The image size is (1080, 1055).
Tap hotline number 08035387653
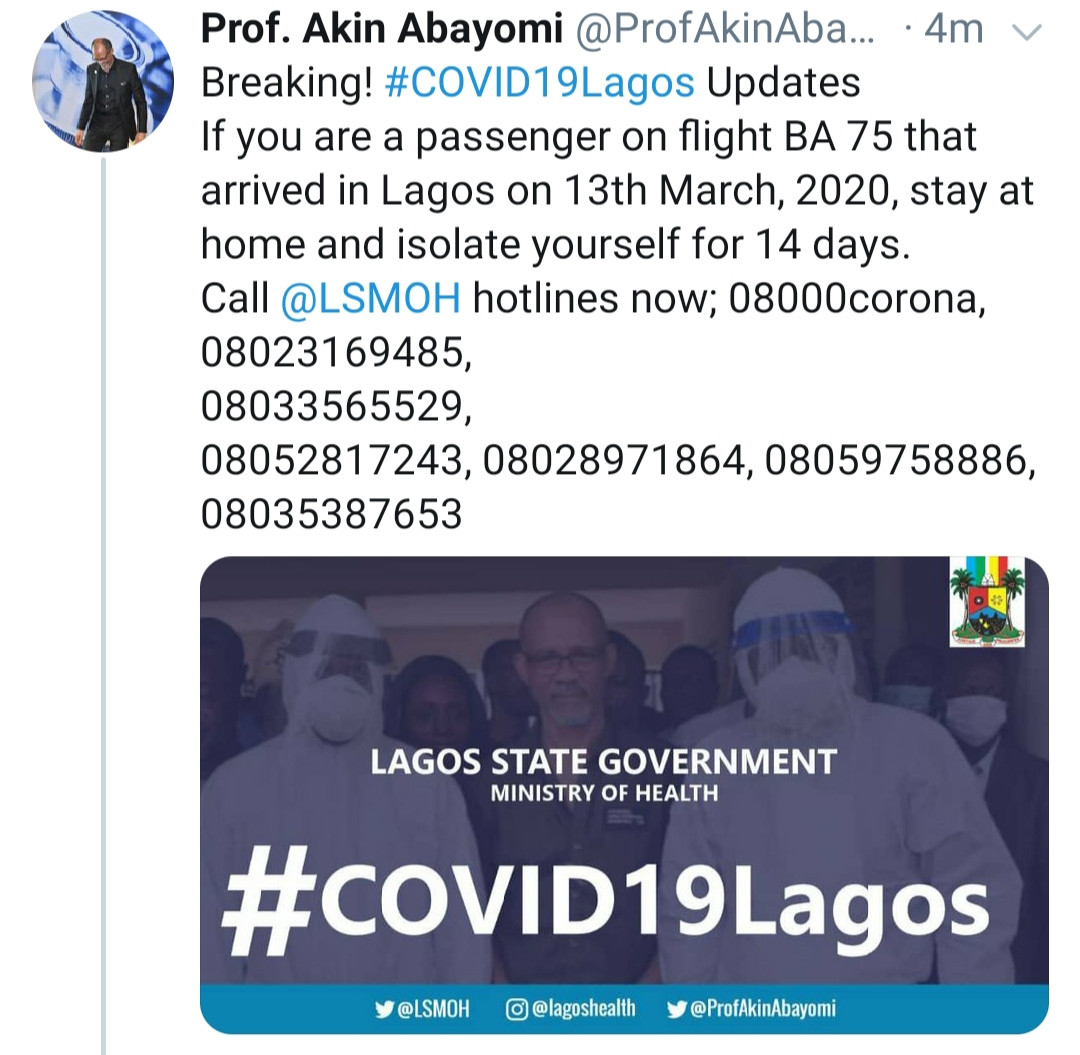(x=332, y=514)
